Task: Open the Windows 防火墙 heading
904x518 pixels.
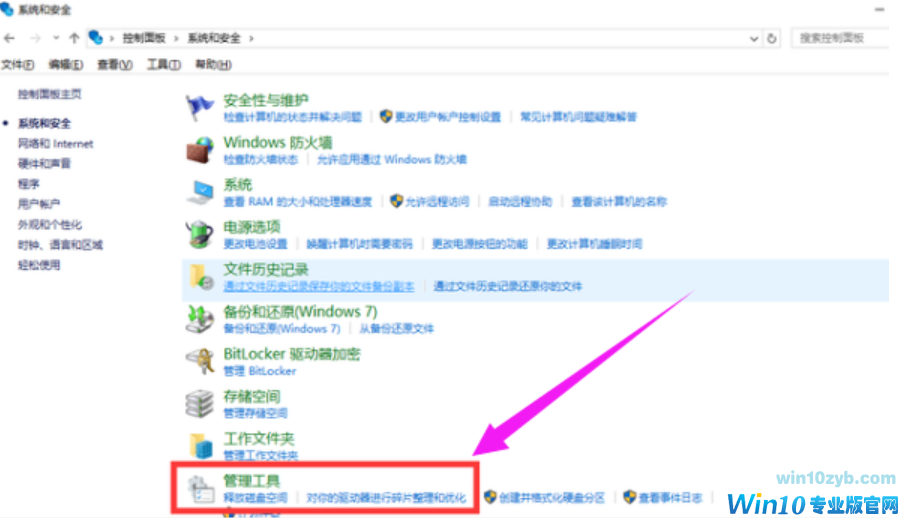Action: (x=278, y=142)
